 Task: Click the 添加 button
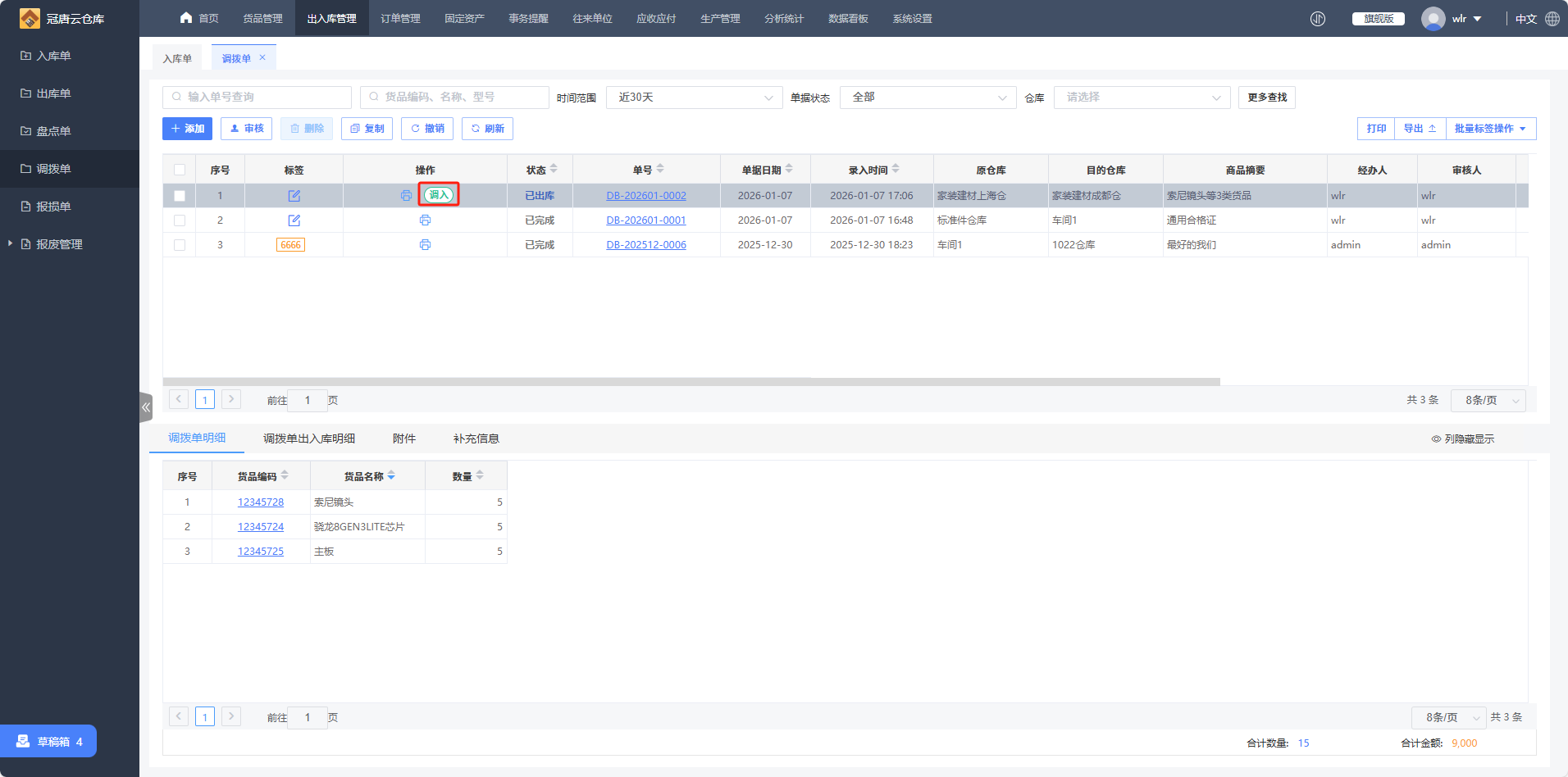click(x=188, y=129)
